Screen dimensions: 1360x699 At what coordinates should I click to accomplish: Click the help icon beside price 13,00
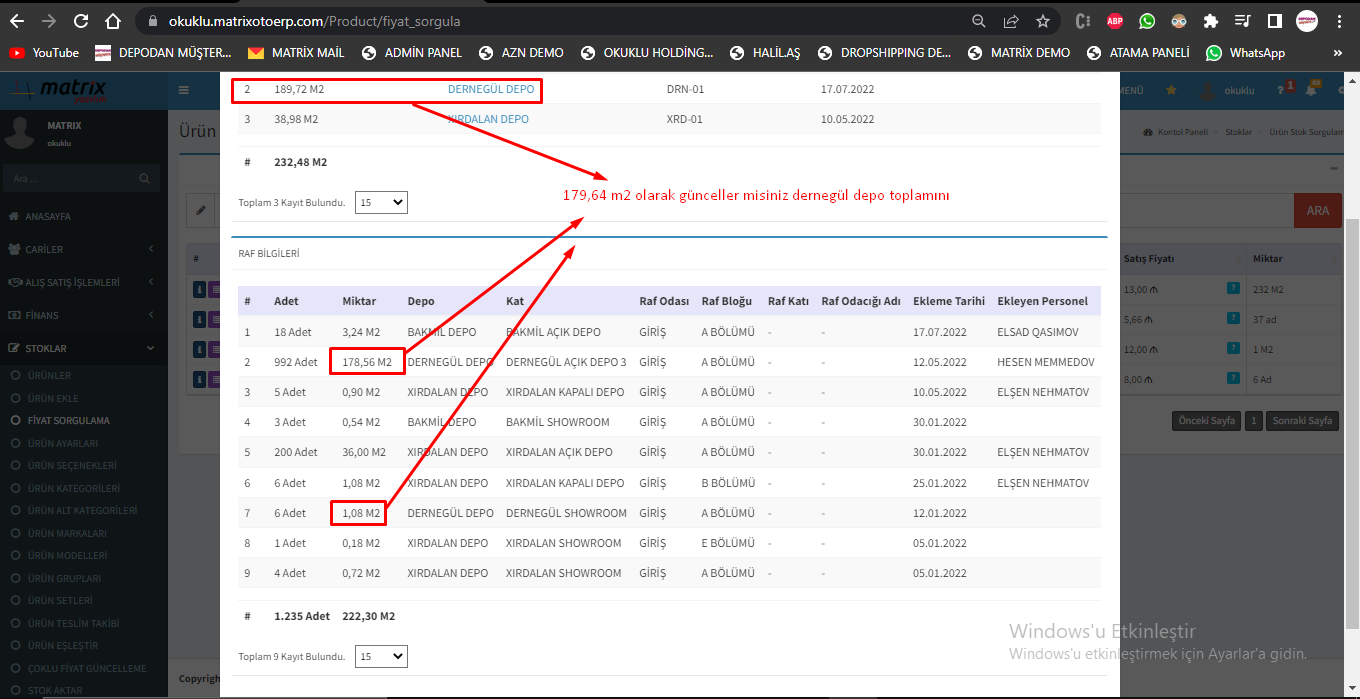pos(1233,289)
